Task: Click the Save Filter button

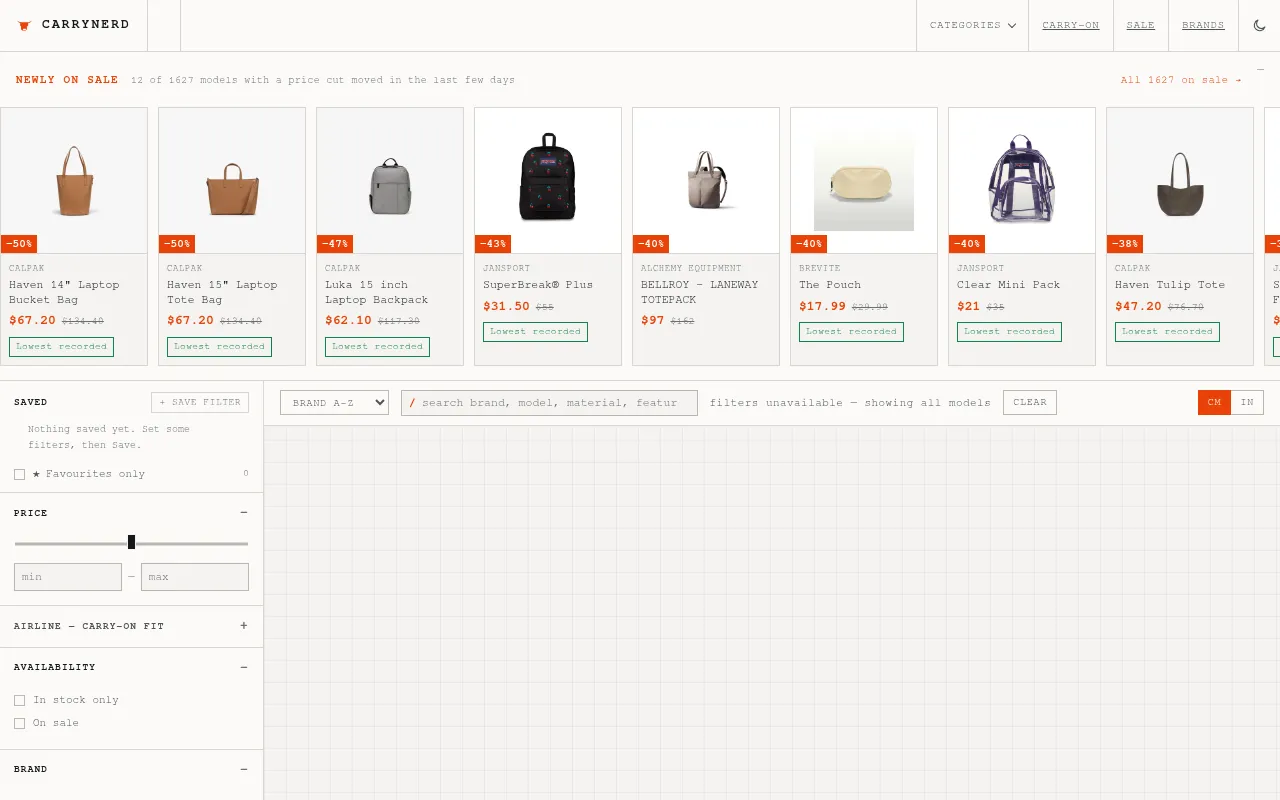Action: 200,402
